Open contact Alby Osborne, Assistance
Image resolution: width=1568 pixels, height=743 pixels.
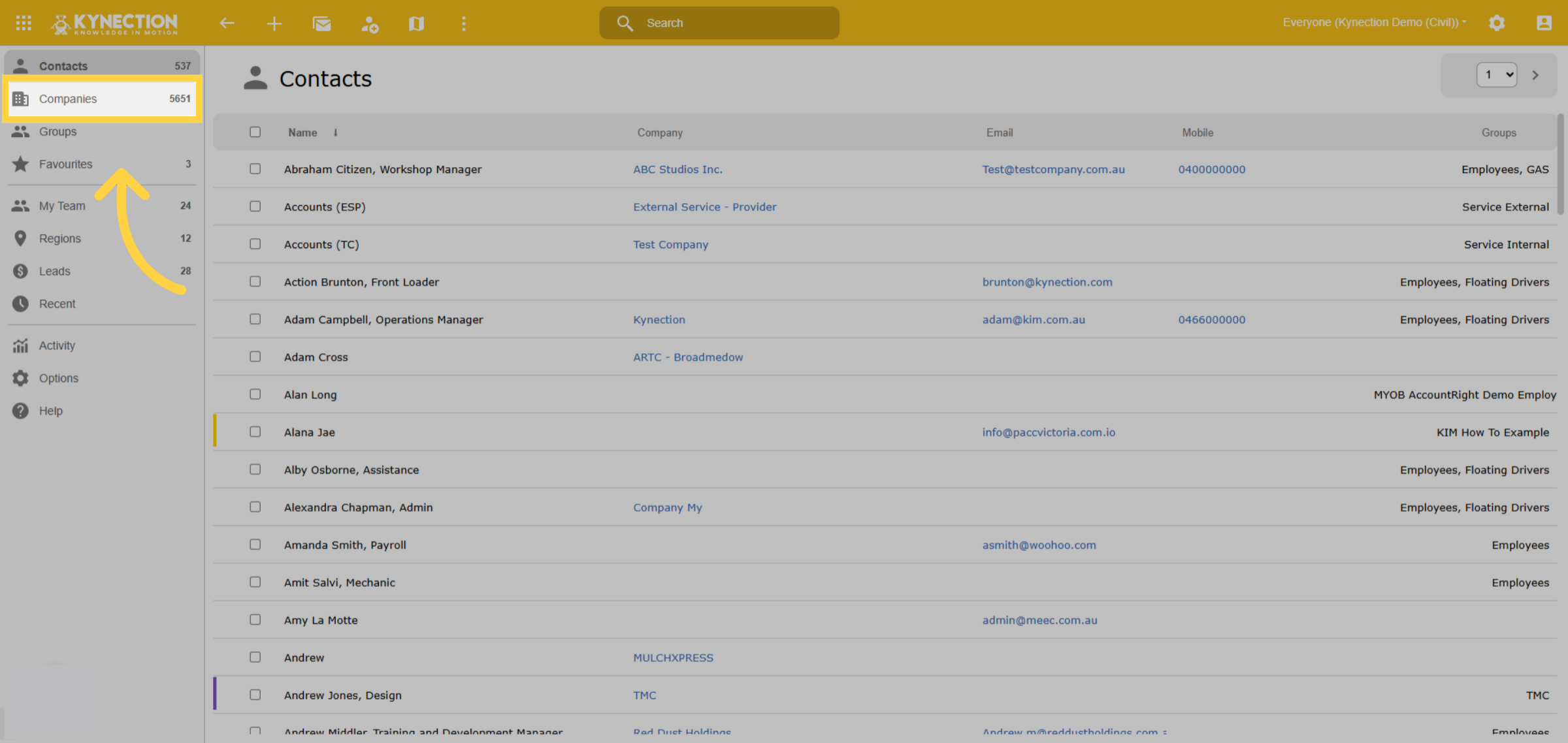pyautogui.click(x=351, y=470)
